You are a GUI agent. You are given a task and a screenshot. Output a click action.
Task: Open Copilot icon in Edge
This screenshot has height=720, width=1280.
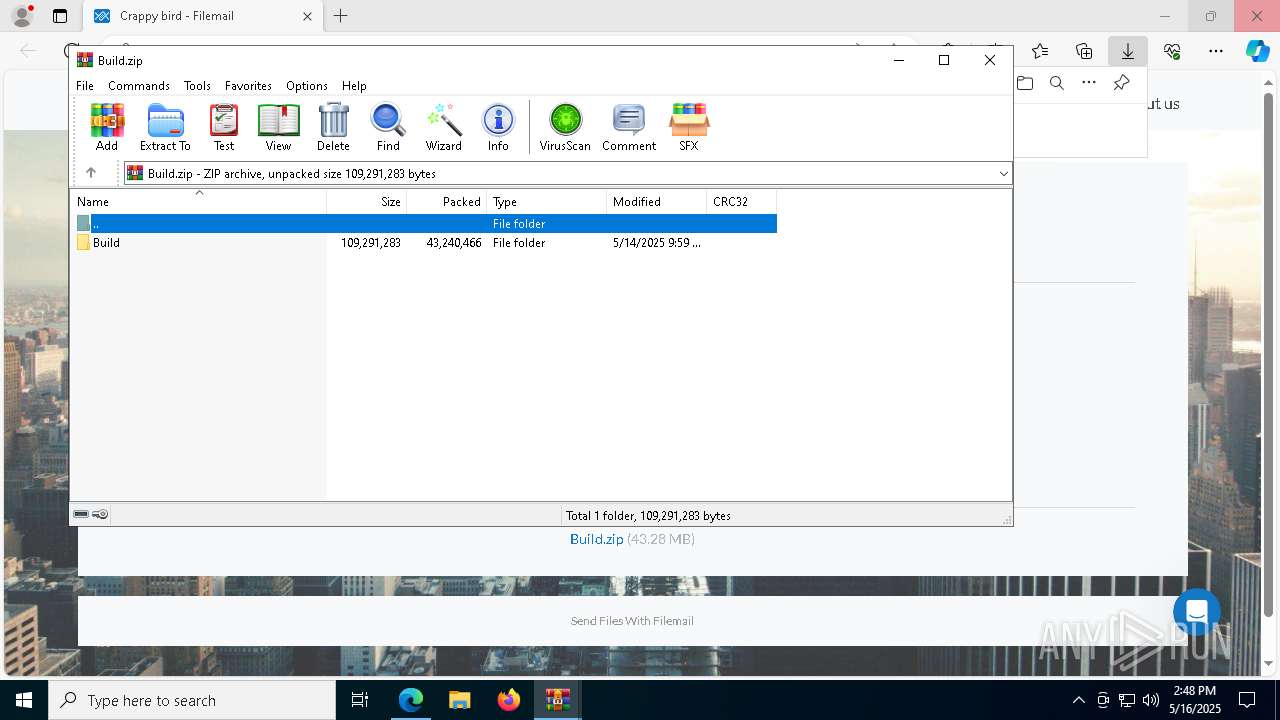click(x=1257, y=51)
